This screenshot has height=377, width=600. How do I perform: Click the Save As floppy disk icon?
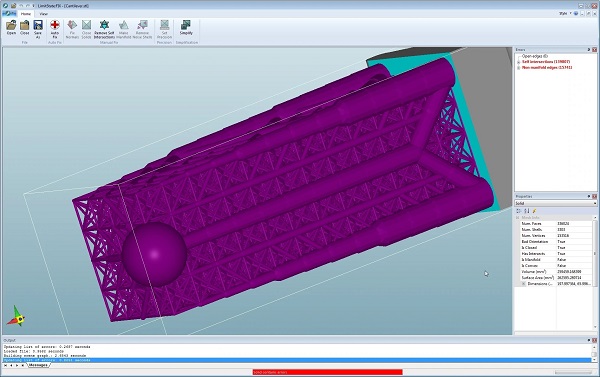tap(38, 29)
